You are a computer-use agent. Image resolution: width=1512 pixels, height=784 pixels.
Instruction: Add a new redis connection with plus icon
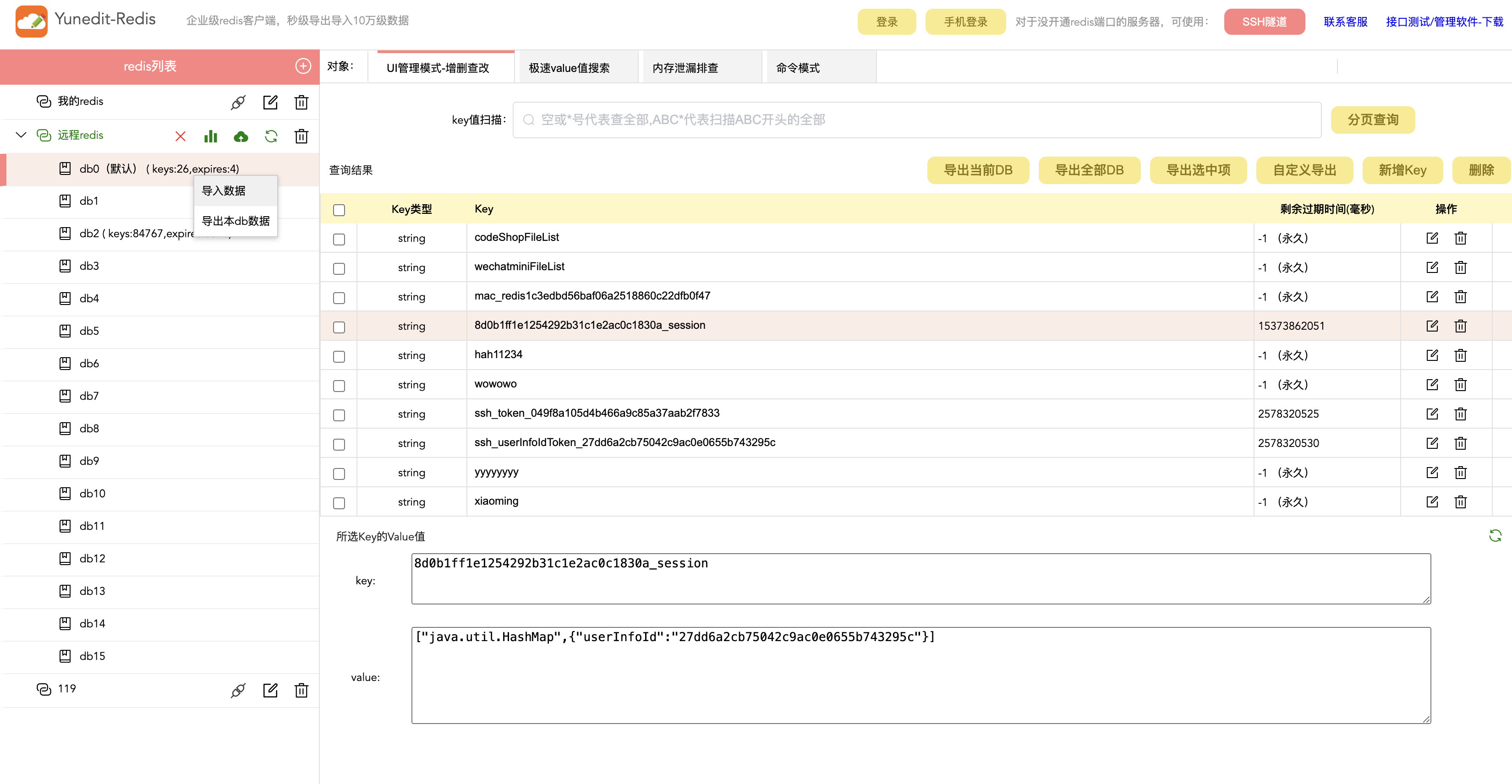[303, 66]
